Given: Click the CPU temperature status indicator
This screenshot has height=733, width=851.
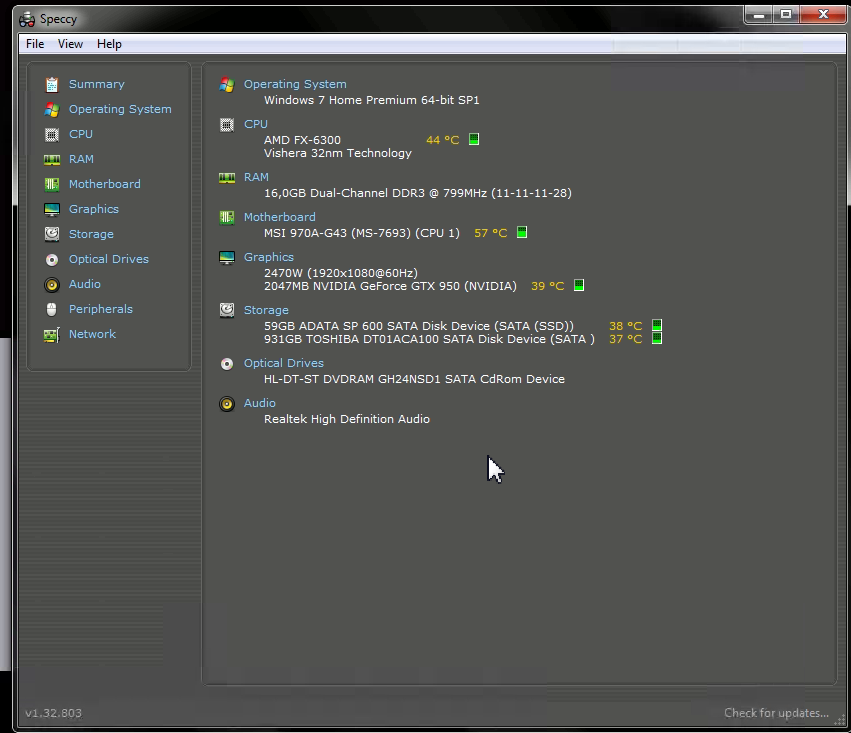Looking at the screenshot, I should [474, 139].
